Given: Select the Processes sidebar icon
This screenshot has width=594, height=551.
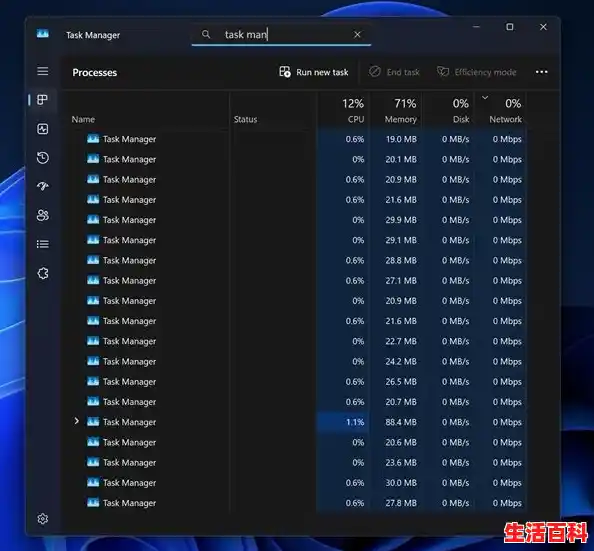Looking at the screenshot, I should pyautogui.click(x=42, y=100).
